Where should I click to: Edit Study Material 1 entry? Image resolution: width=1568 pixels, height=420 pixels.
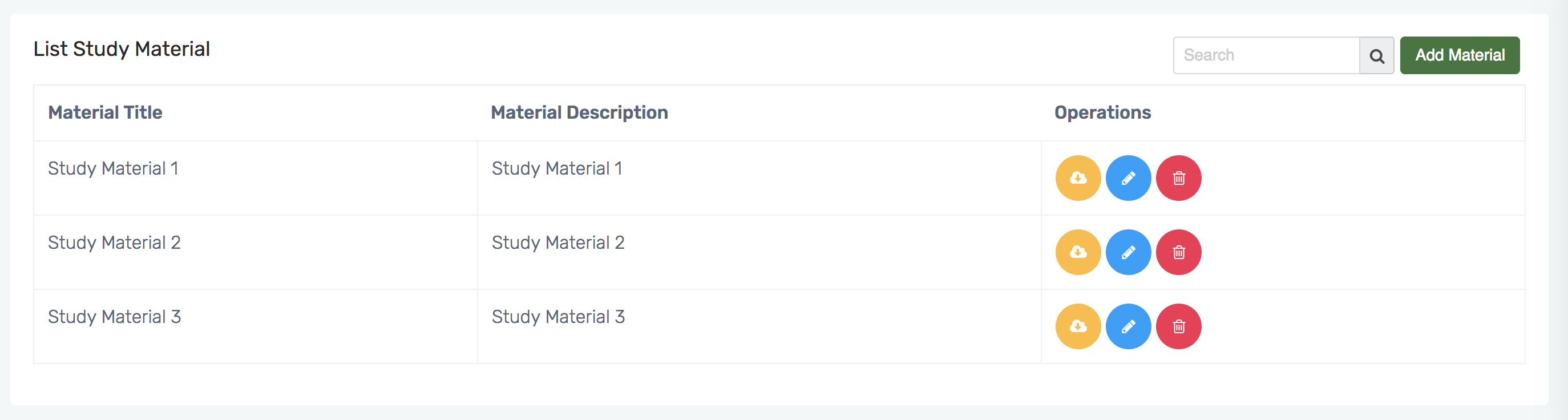(x=1128, y=177)
